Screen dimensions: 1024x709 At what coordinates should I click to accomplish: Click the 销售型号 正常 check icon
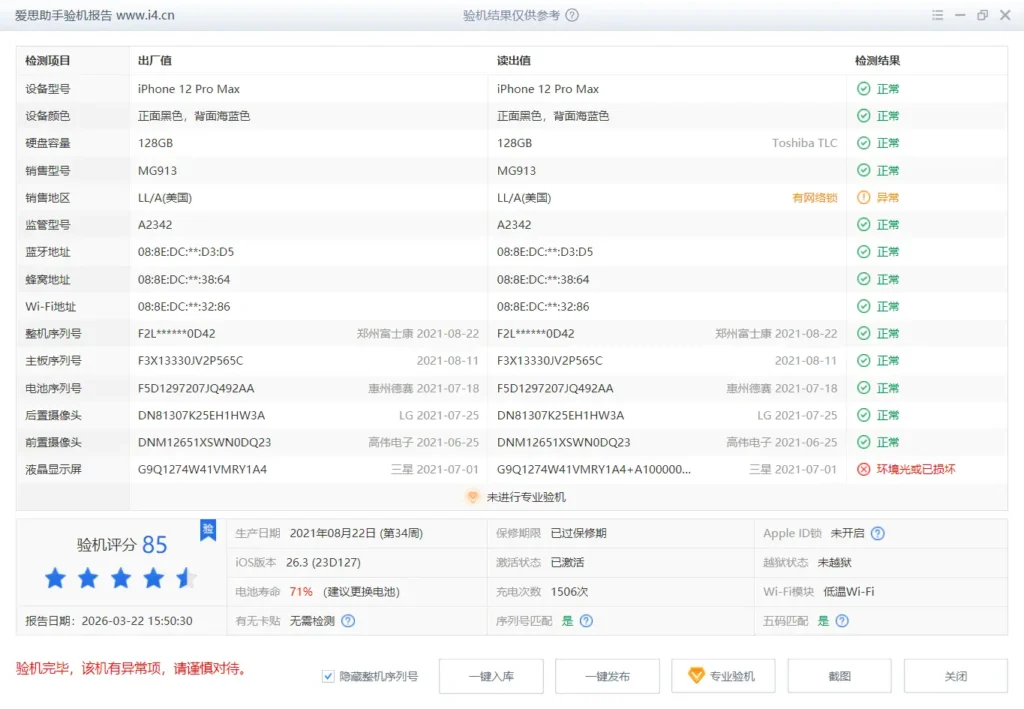click(863, 170)
